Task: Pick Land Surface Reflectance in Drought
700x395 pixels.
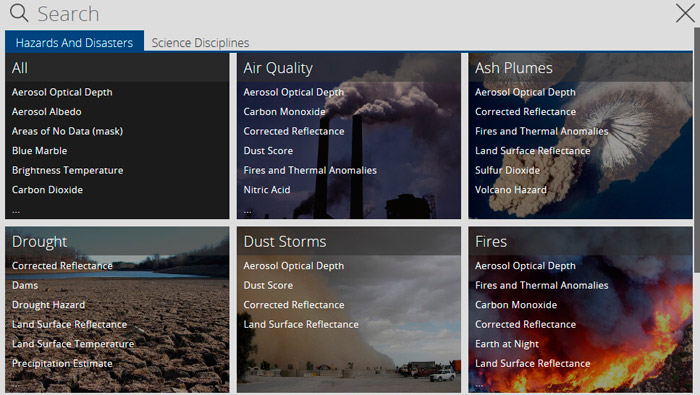Action: pos(69,324)
